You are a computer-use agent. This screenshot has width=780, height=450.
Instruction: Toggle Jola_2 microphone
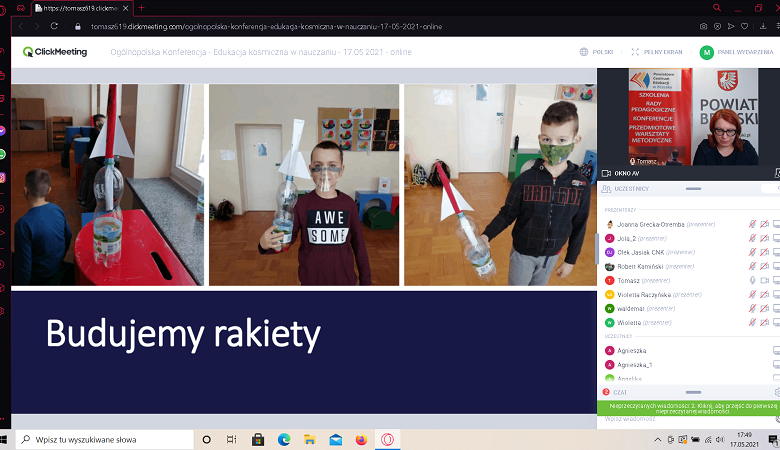[752, 238]
